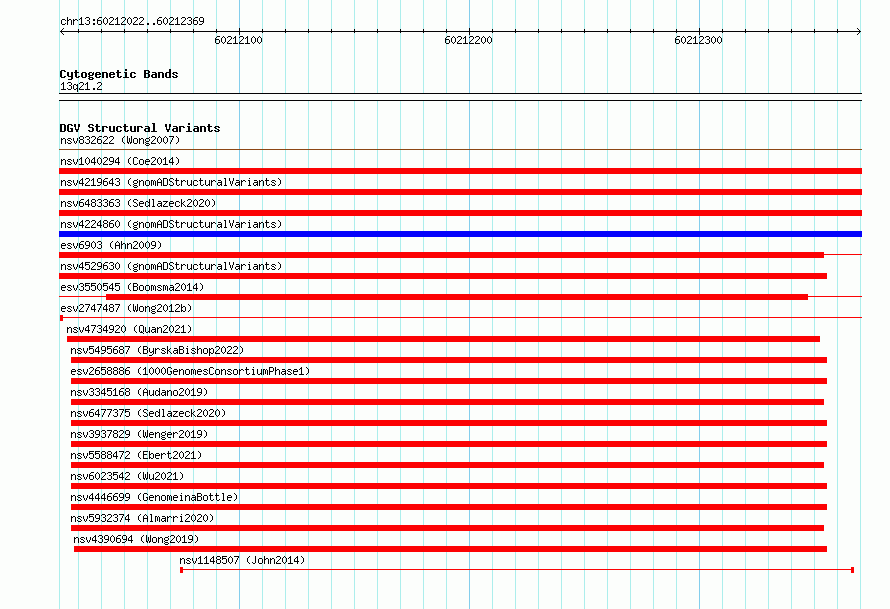
Task: Click the red bar under nsv6023542 (Wu2021)
Action: (448, 486)
